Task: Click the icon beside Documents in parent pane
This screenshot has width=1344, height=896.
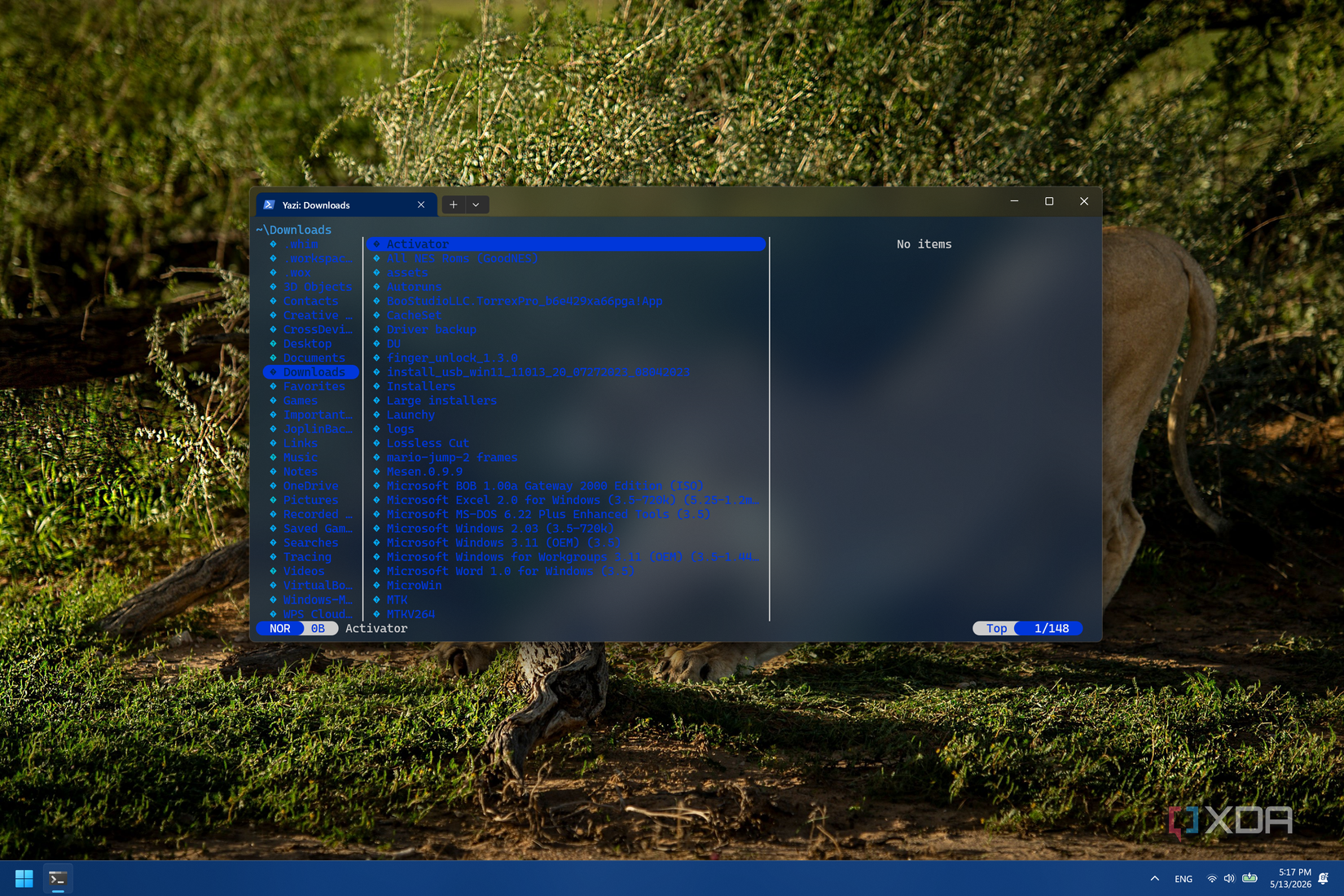Action: click(273, 358)
